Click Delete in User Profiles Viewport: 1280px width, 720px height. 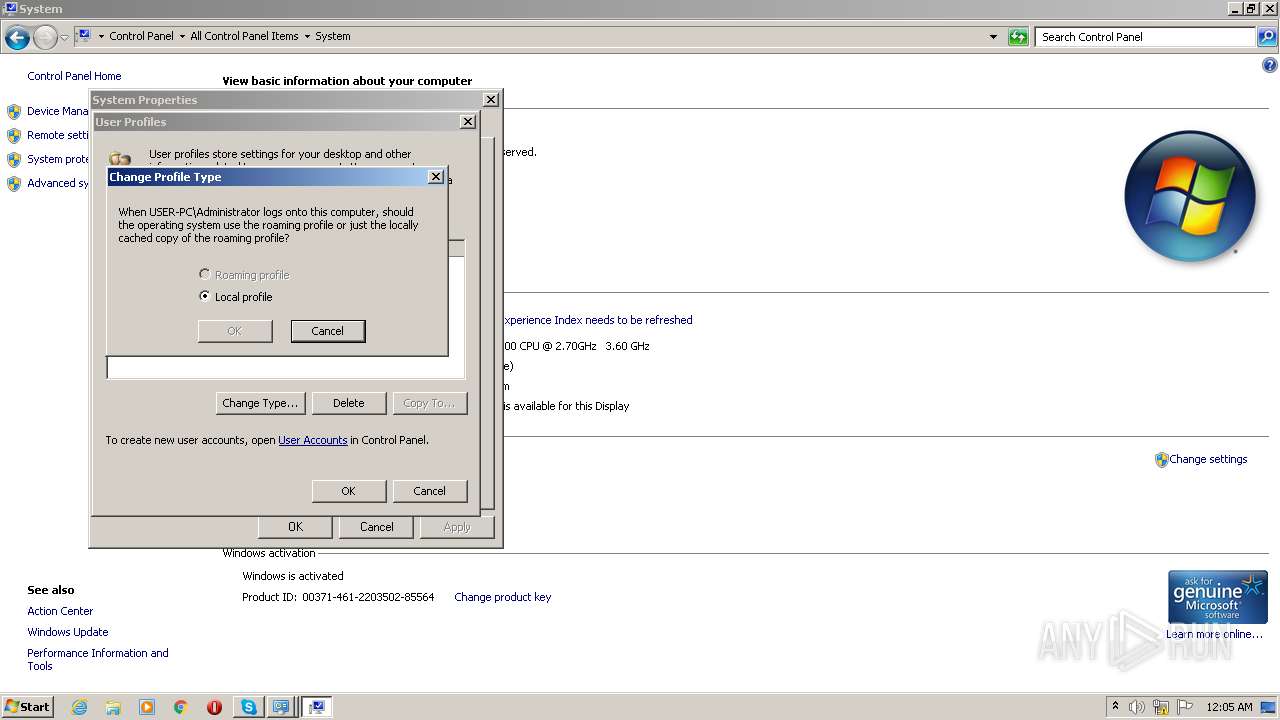click(x=349, y=403)
